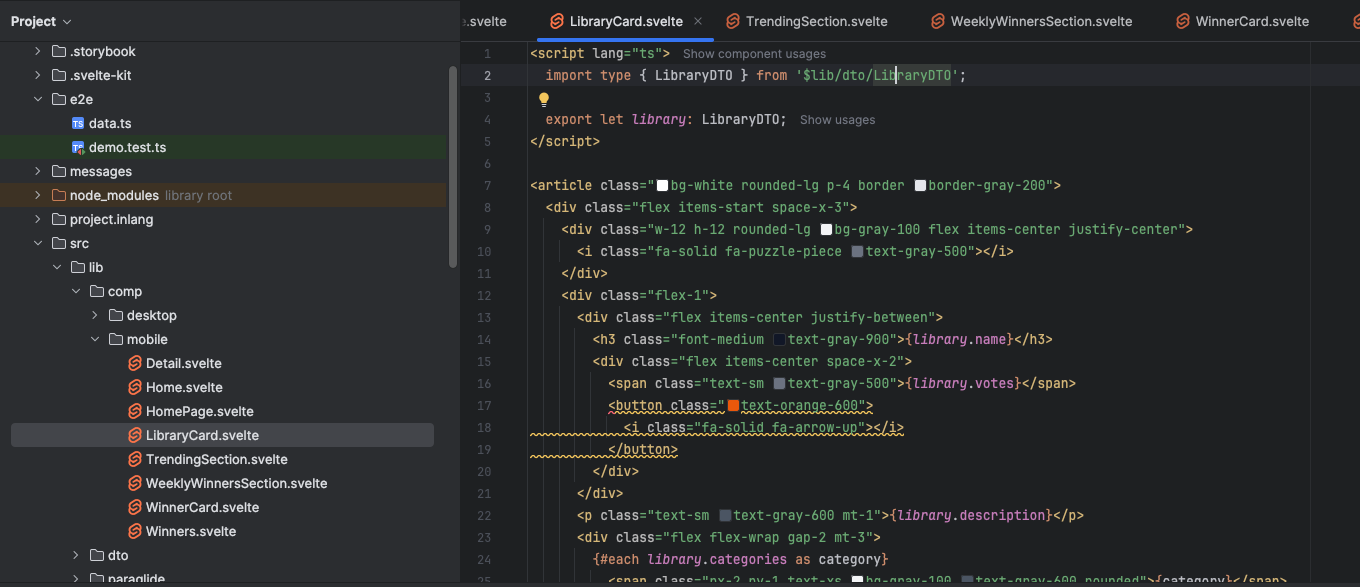Click the messages folder icon

pyautogui.click(x=59, y=171)
